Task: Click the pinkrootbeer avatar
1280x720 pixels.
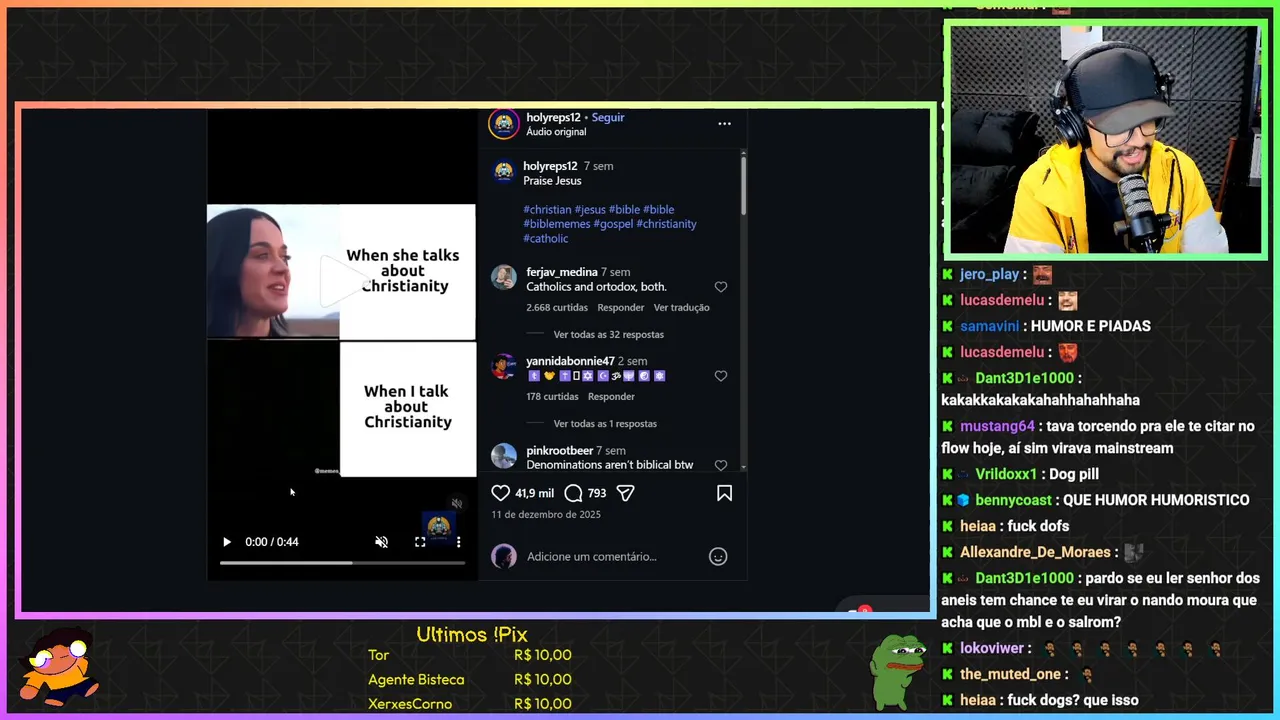Action: [x=504, y=456]
